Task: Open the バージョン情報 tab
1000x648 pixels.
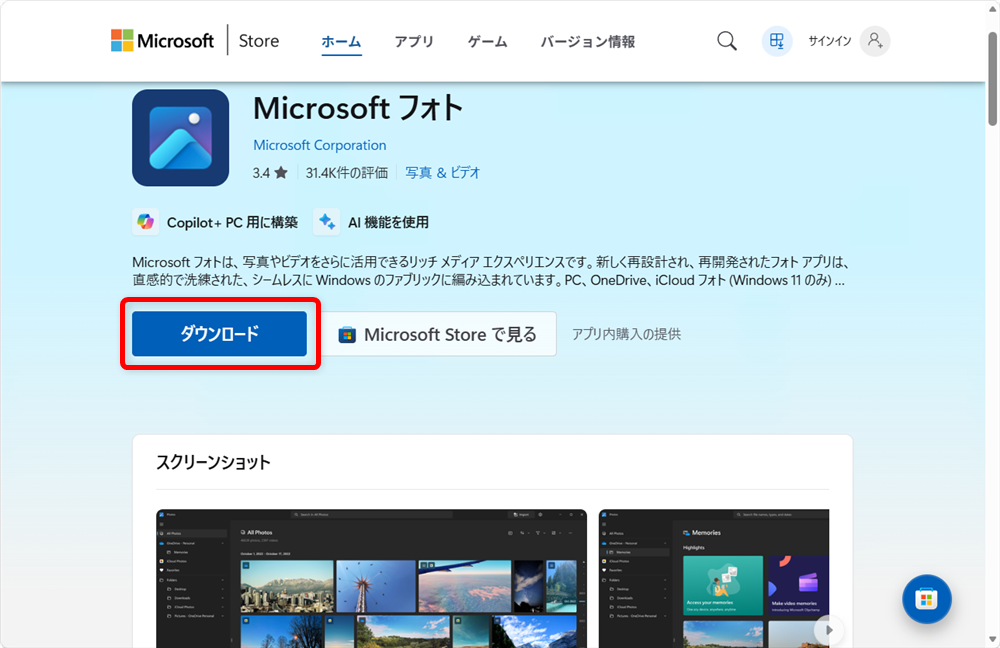Action: [588, 42]
